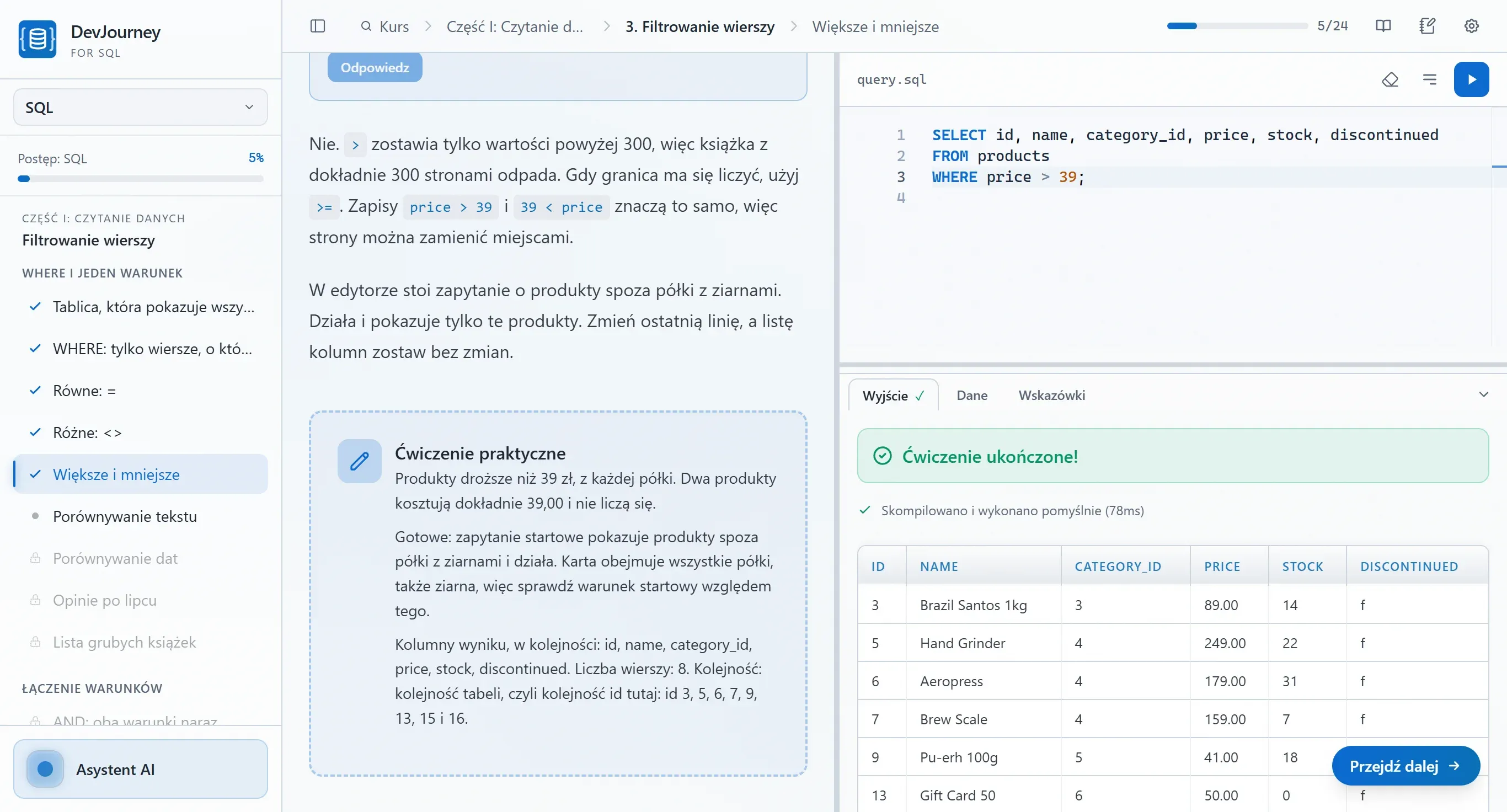Screen dimensions: 1507x812
Task: Open the Wskazówki tab
Action: [x=1051, y=396]
